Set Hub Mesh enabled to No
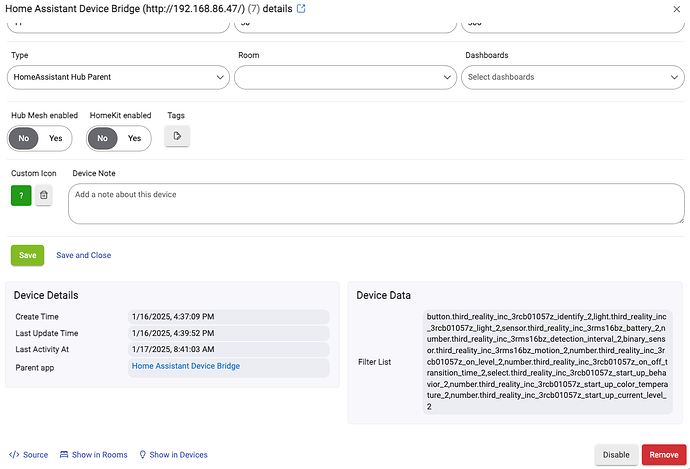 click(x=24, y=138)
